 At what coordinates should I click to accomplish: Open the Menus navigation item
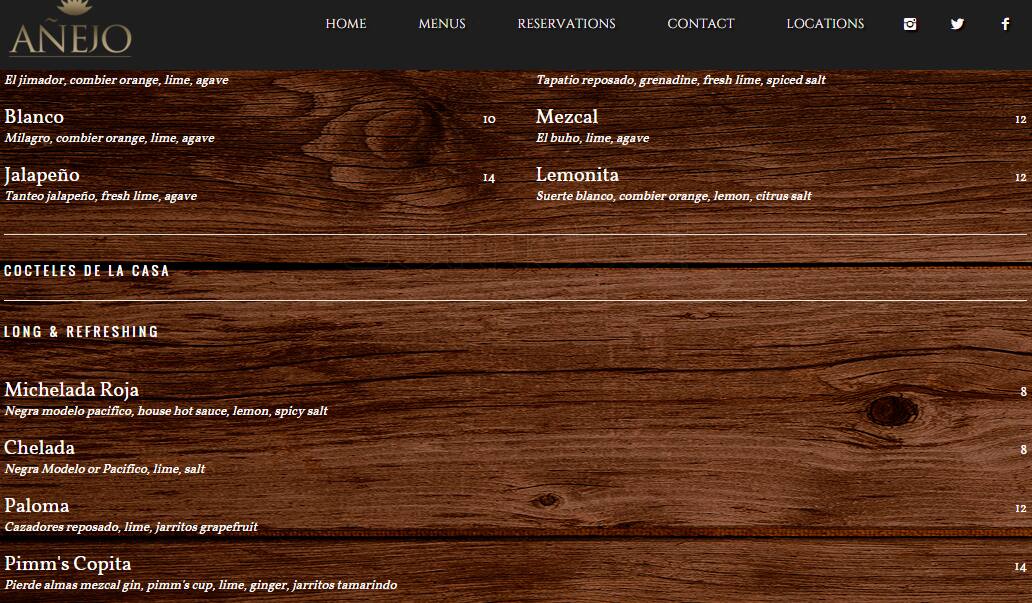442,24
